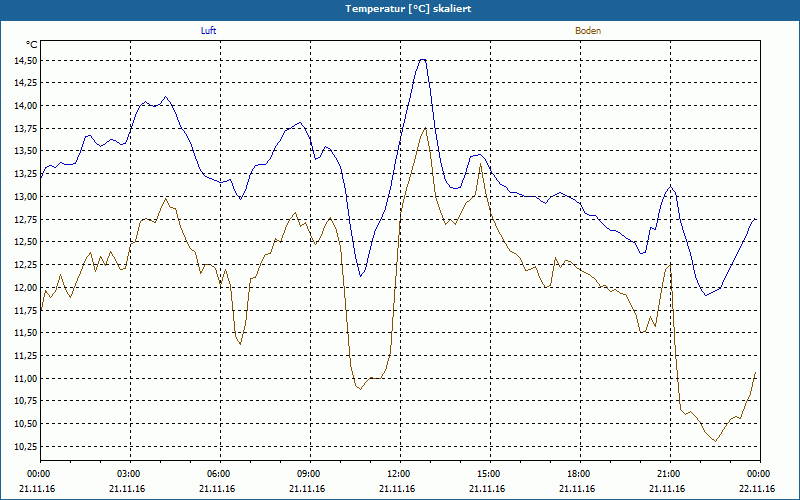Click the y-axis value 14,25
Viewport: 800px width, 500px height.
pyautogui.click(x=26, y=83)
